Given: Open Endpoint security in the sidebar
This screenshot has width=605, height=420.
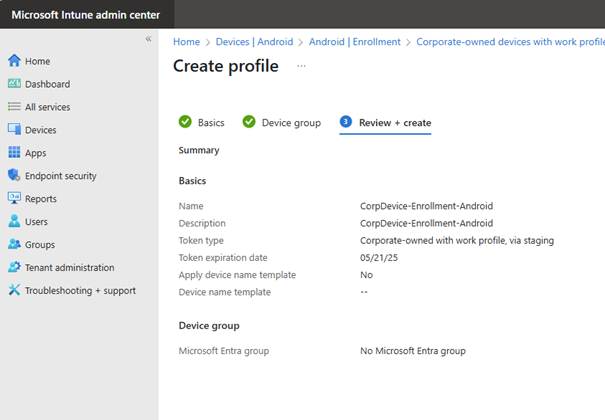Looking at the screenshot, I should 61,176.
